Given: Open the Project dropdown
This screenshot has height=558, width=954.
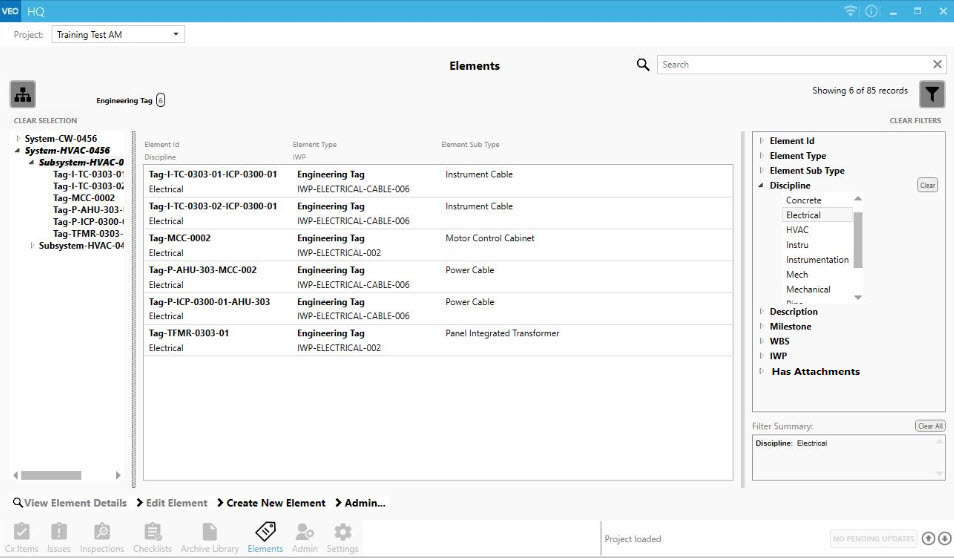Looking at the screenshot, I should pyautogui.click(x=118, y=35).
